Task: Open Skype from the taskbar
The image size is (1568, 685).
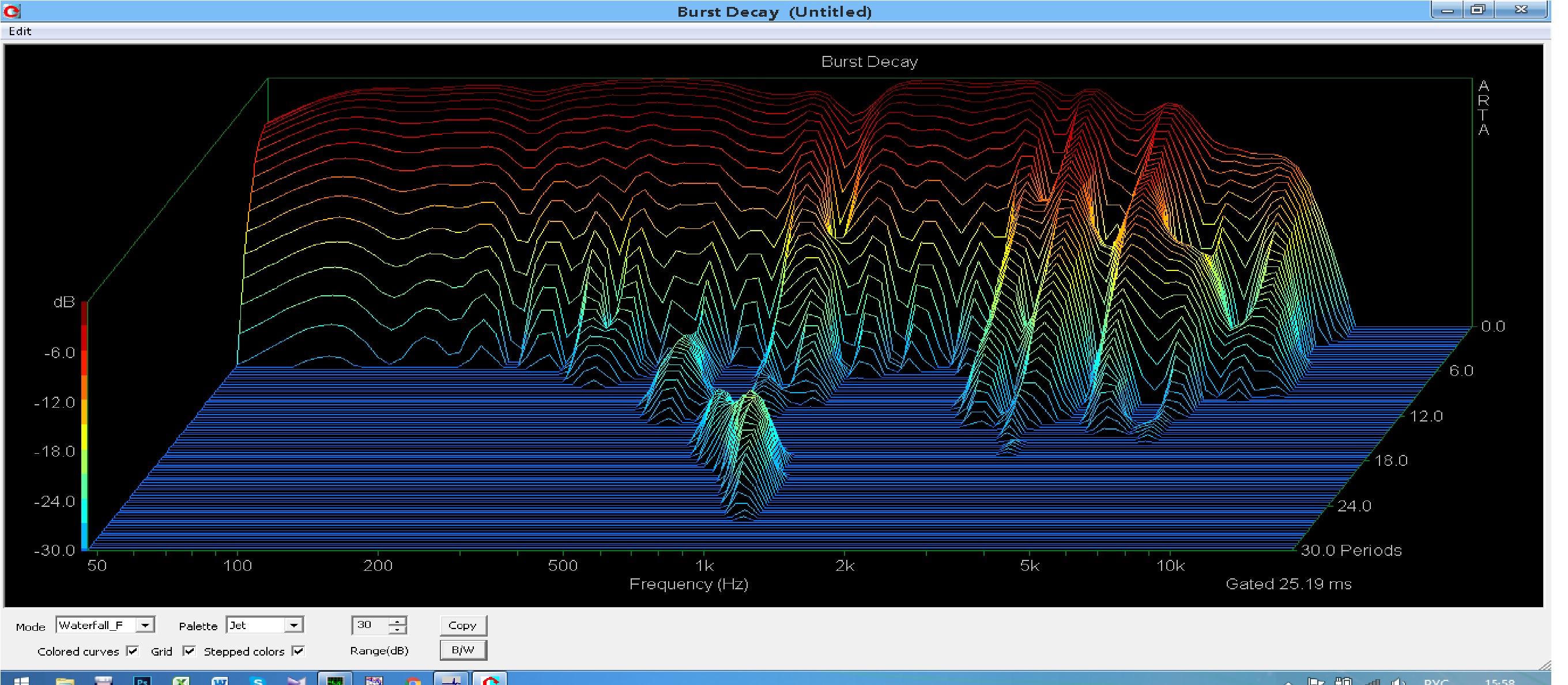Action: pos(258,680)
